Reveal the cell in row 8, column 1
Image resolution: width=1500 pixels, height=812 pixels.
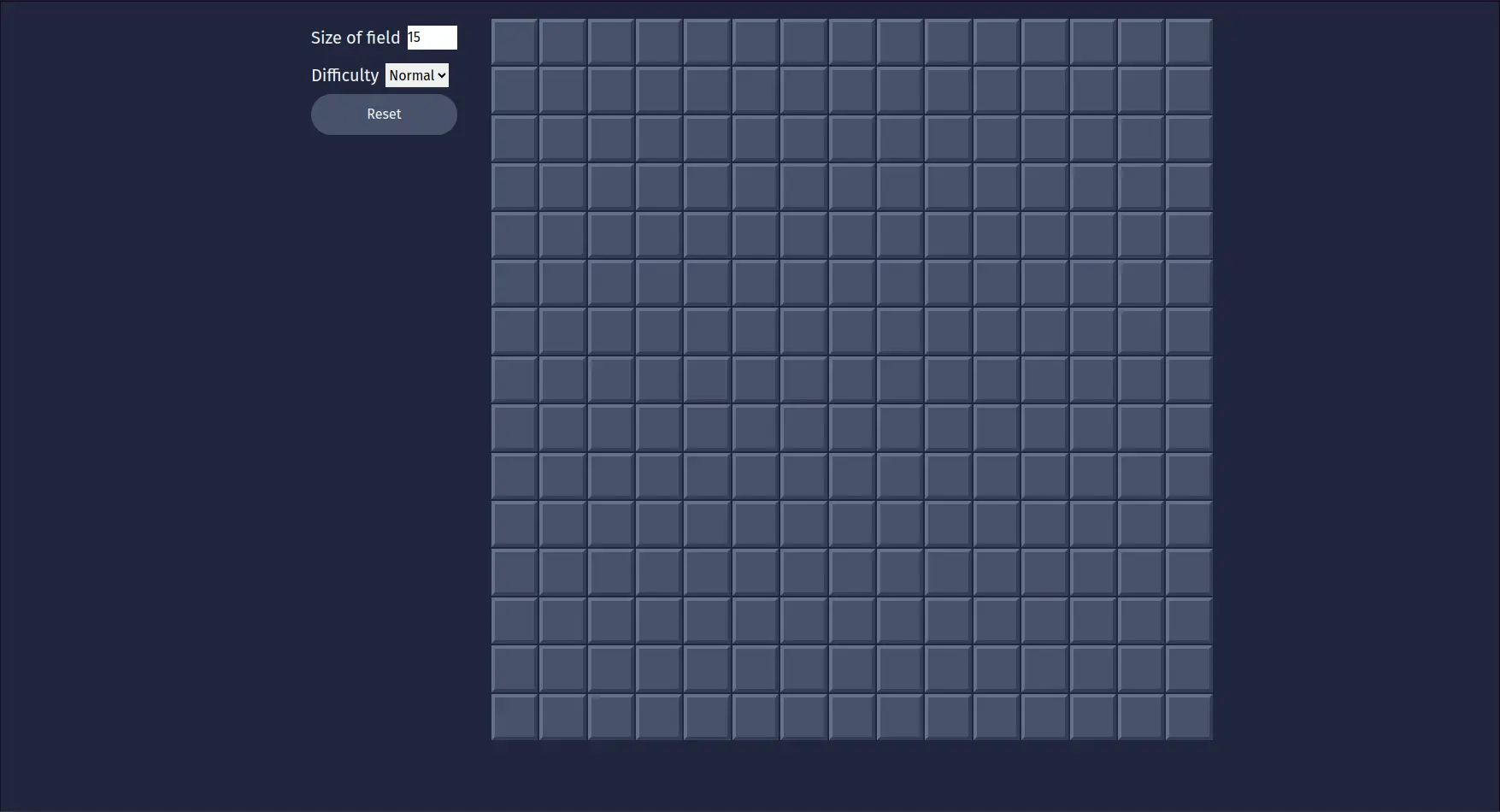[515, 380]
